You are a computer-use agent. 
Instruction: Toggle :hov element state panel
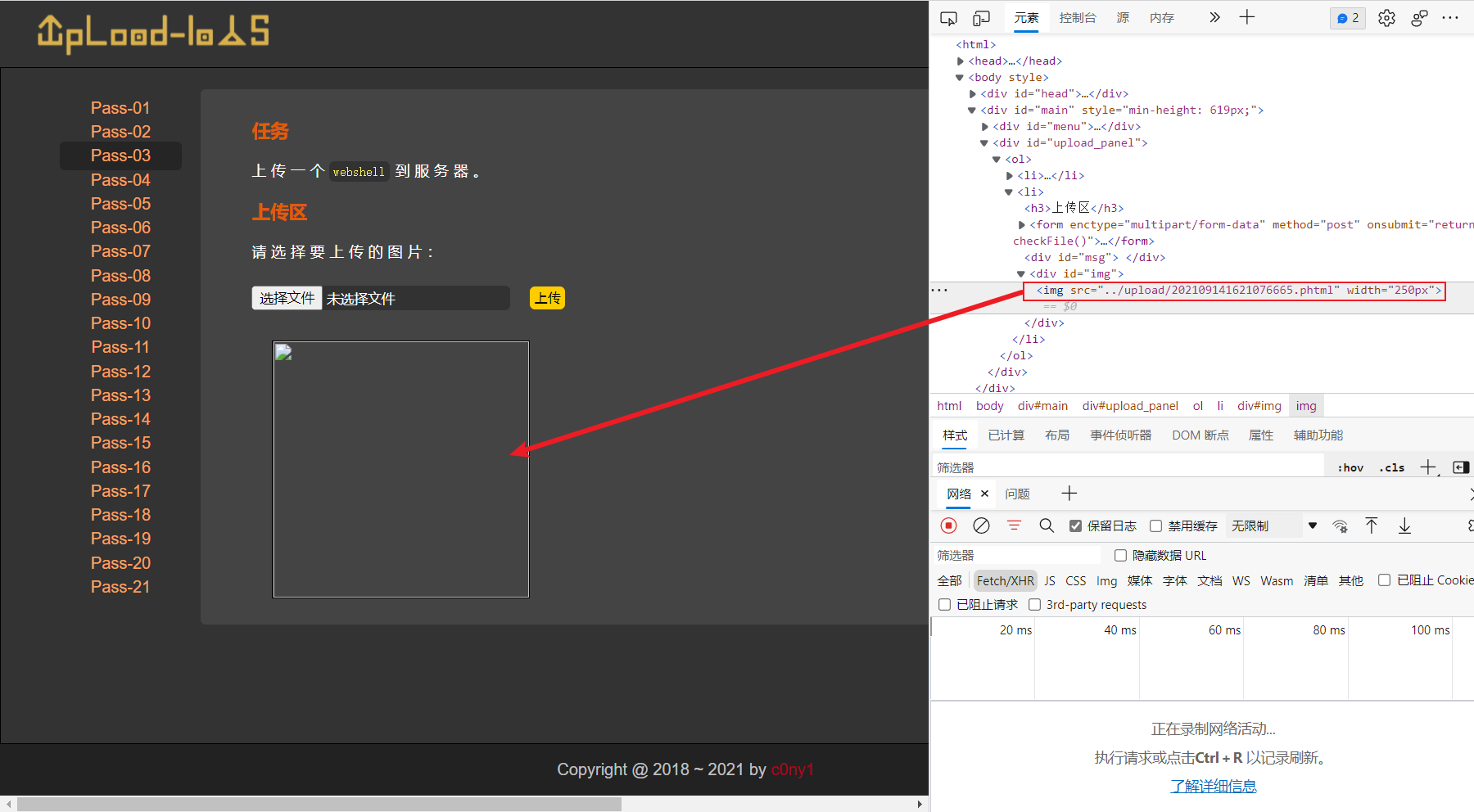tap(1350, 467)
